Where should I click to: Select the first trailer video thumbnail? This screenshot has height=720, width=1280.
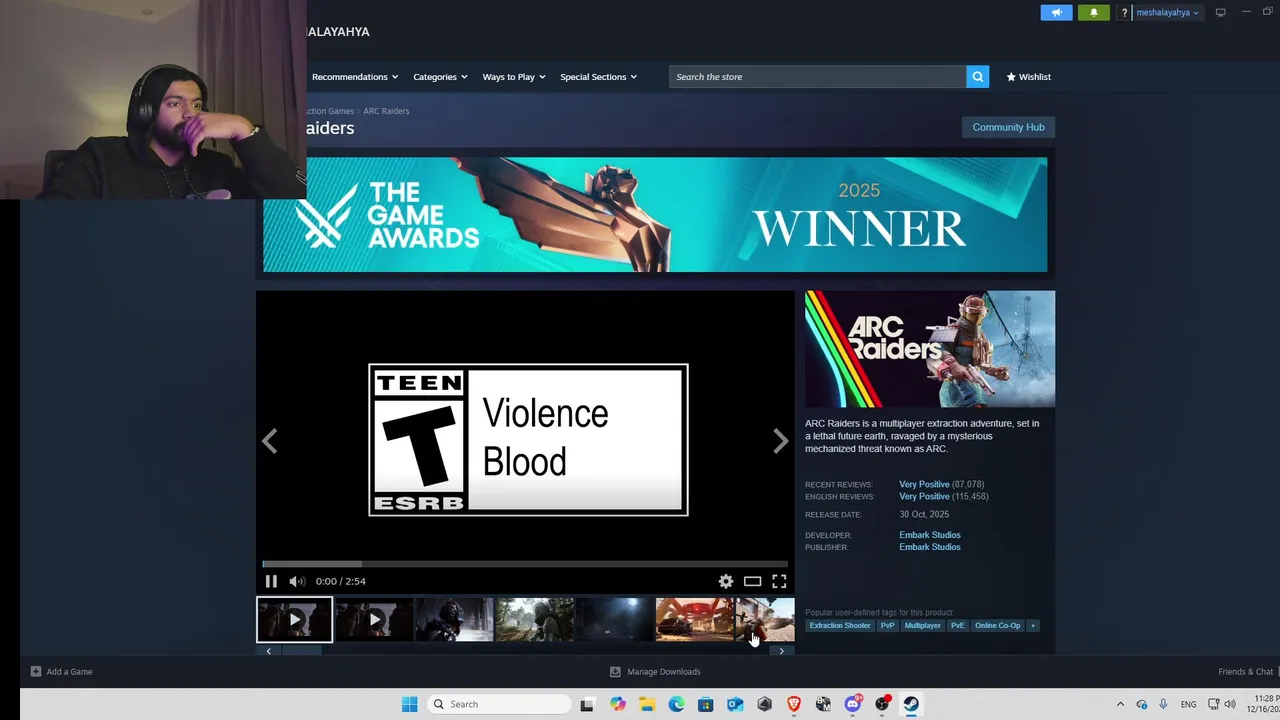295,620
